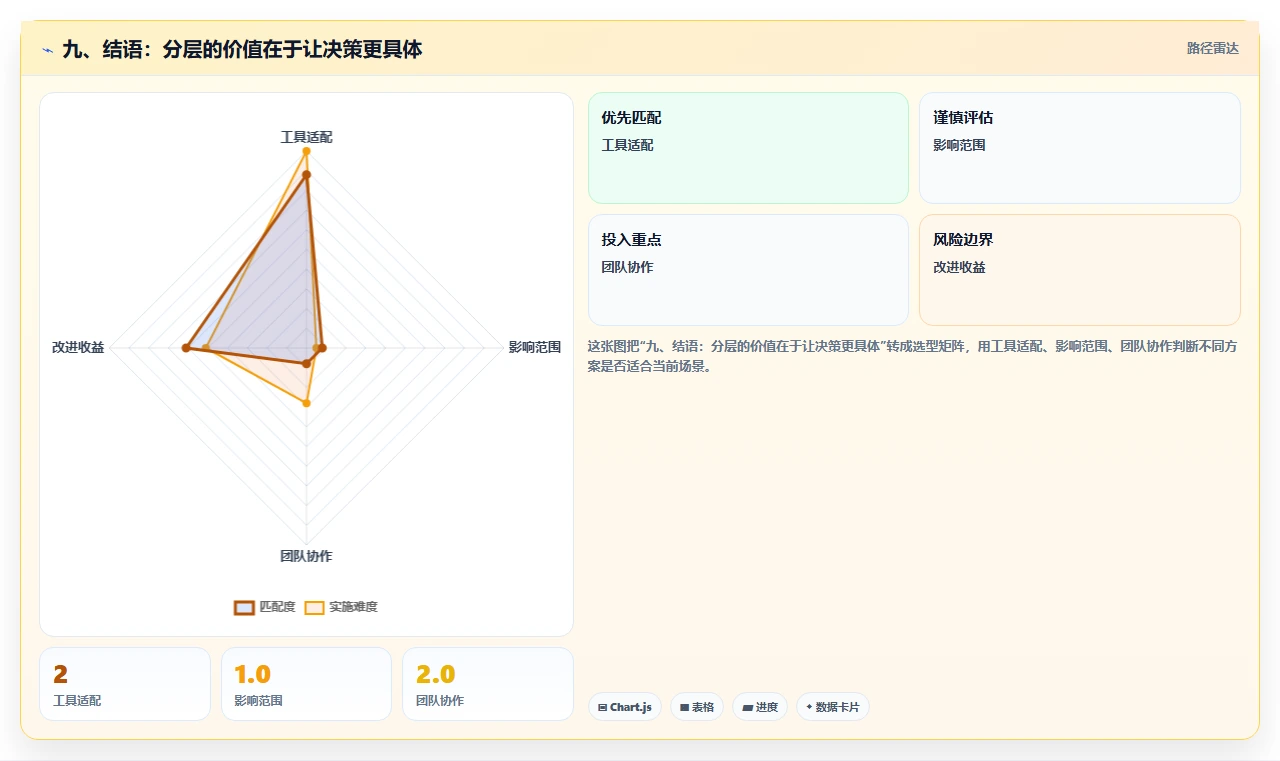Screen dimensions: 1280x761
Task: Click the 工具适配 radar axis label
Action: pos(306,137)
